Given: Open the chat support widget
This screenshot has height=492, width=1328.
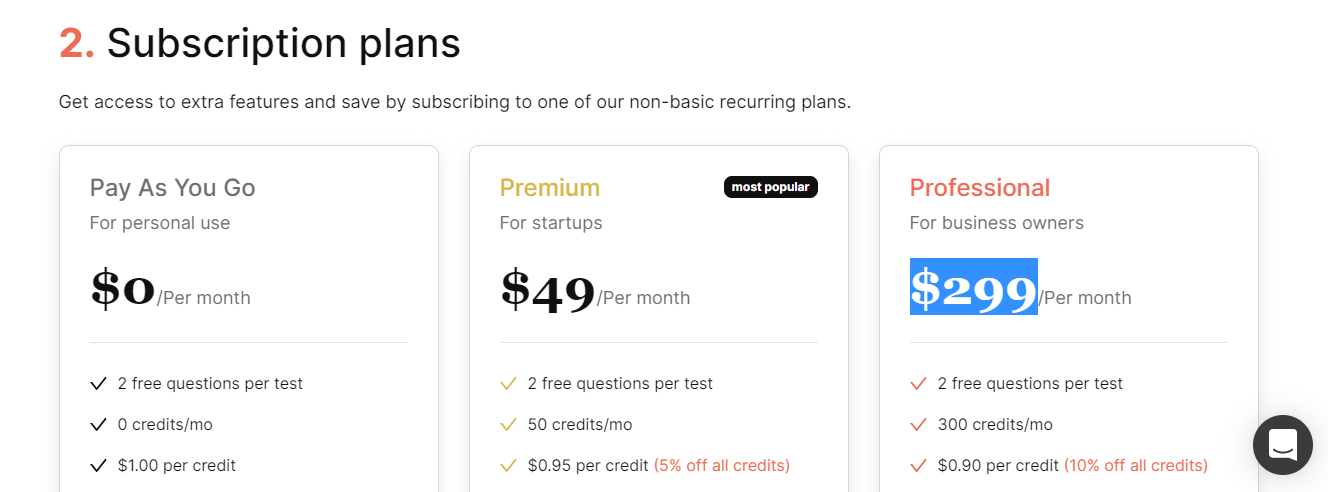Looking at the screenshot, I should [x=1283, y=444].
